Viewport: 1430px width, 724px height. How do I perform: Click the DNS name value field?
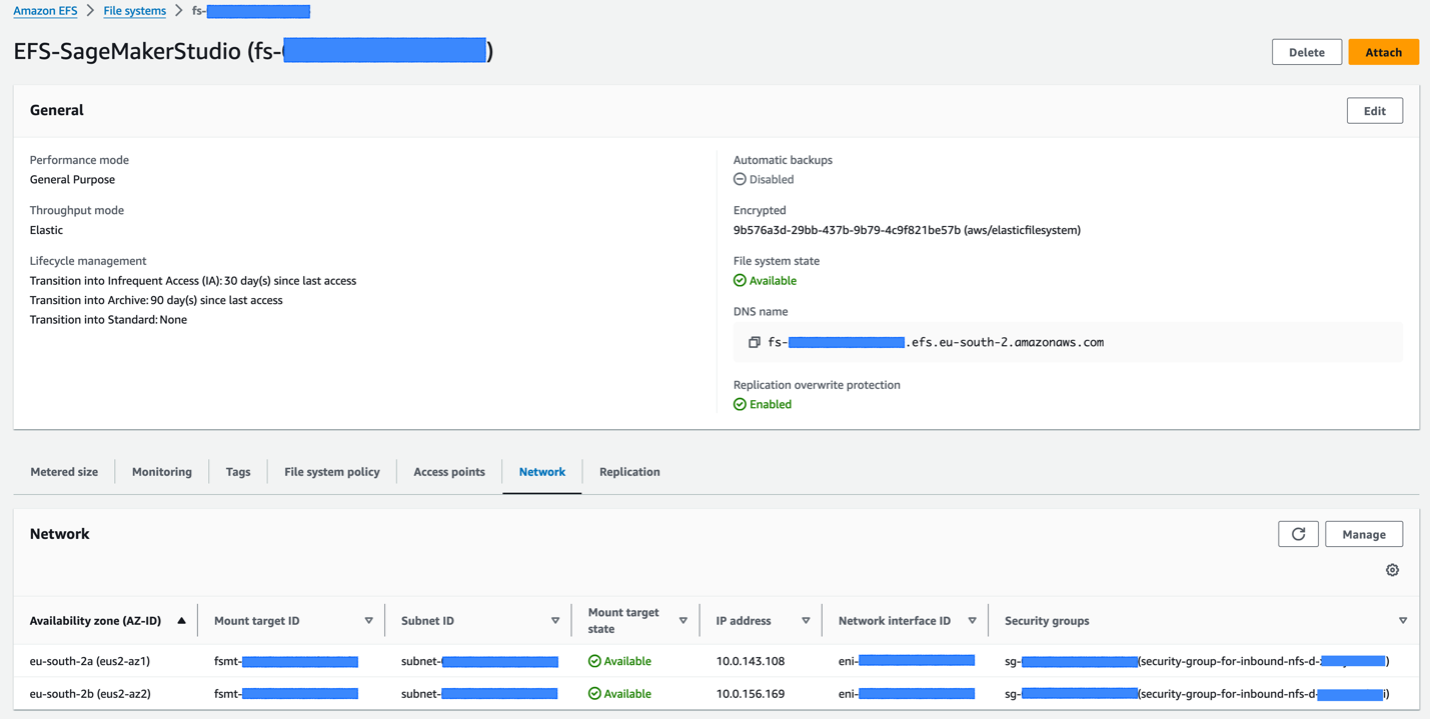1068,342
